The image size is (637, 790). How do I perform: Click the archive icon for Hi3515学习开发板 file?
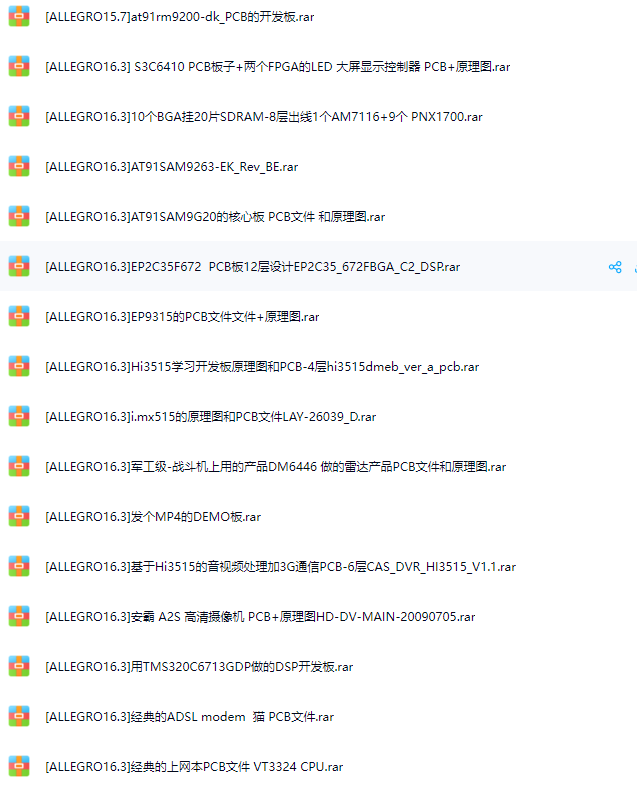pyautogui.click(x=19, y=366)
